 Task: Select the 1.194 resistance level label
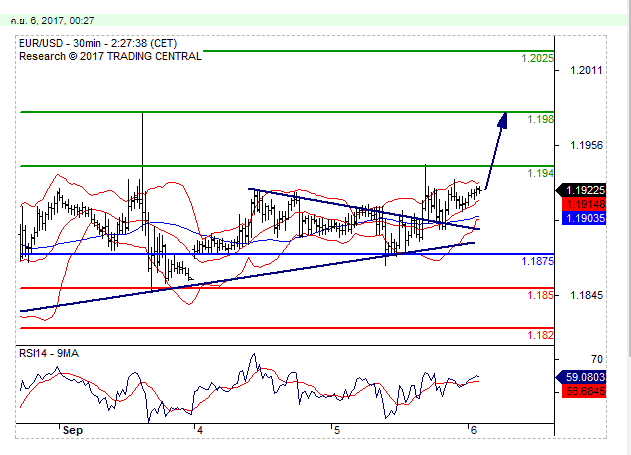(x=540, y=173)
